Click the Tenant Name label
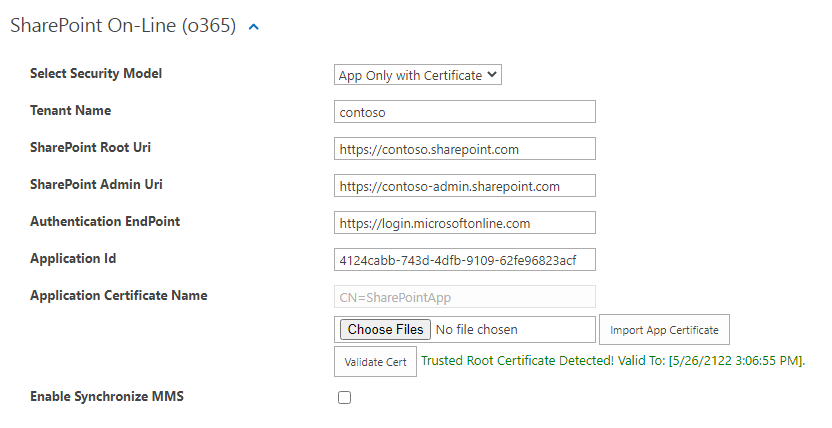Screen dimensions: 832x428 tap(71, 111)
